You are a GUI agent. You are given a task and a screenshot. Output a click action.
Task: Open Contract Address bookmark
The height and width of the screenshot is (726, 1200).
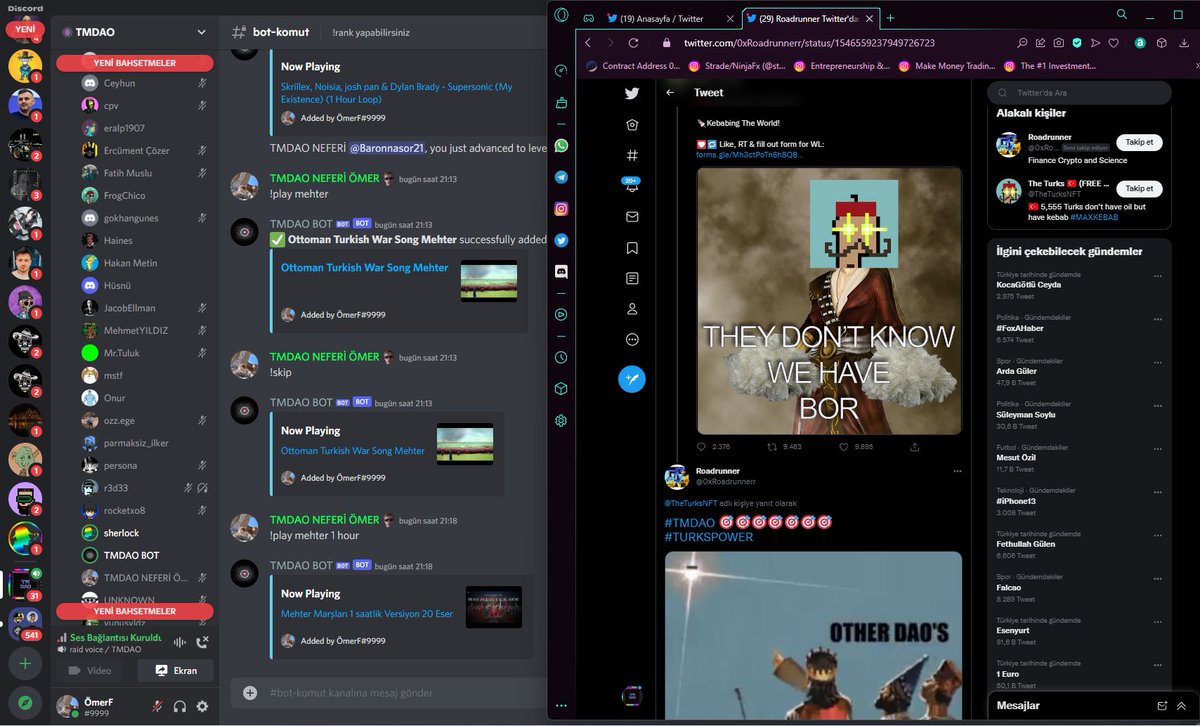[634, 66]
